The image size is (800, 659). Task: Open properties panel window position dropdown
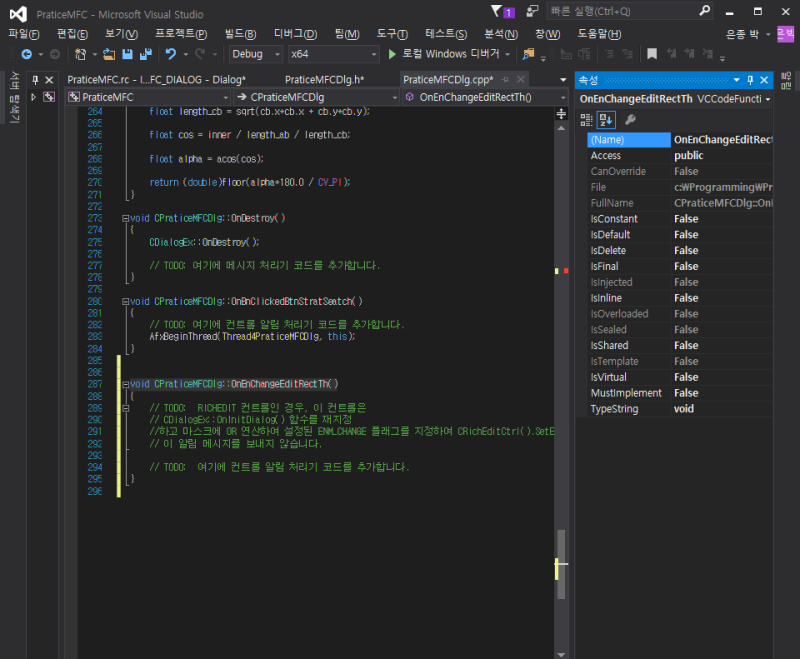736,80
